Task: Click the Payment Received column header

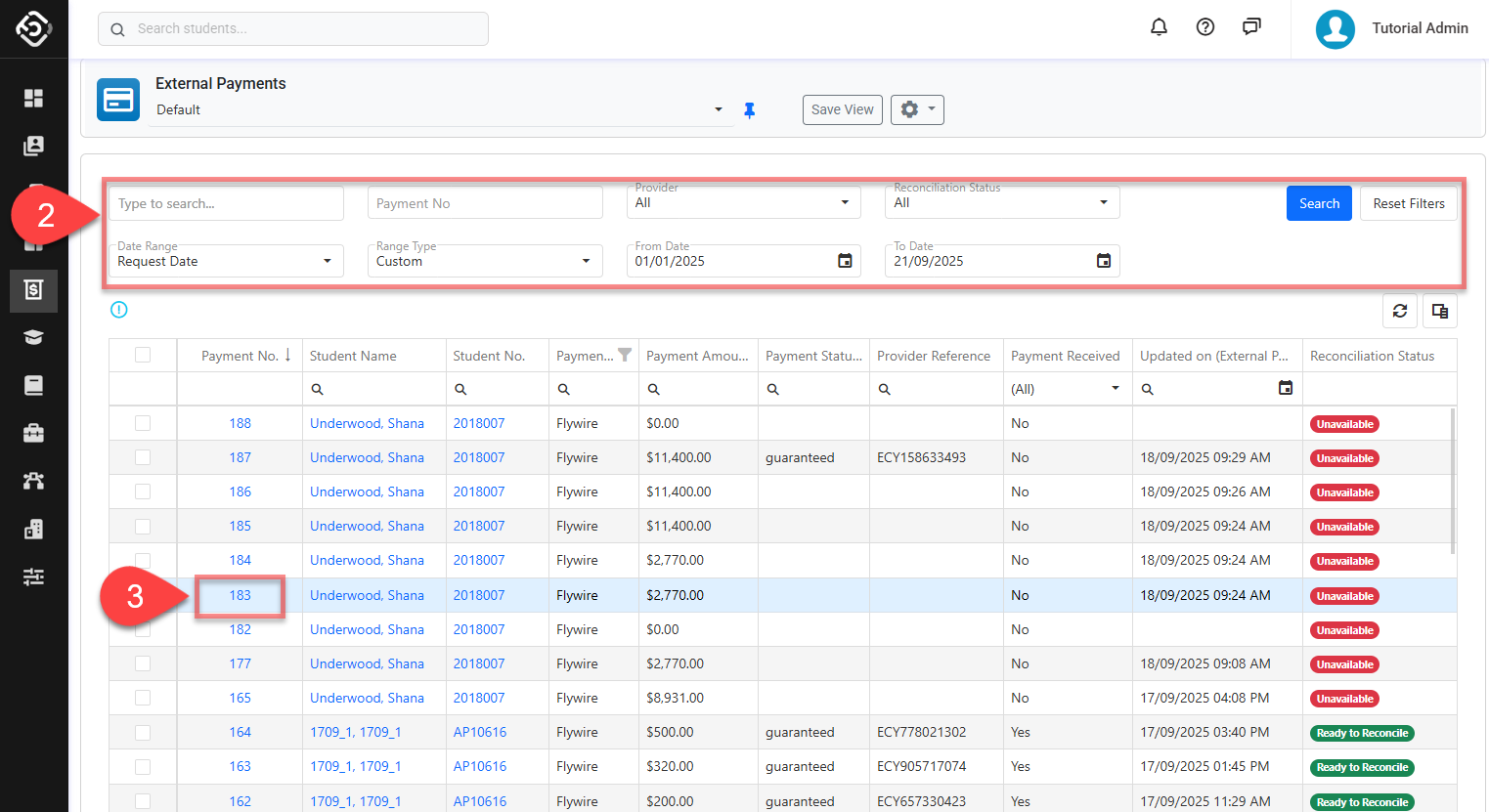Action: pos(1065,356)
